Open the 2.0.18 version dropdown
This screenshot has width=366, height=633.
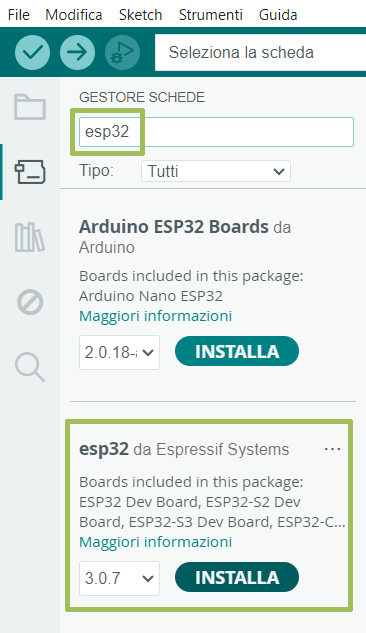coord(119,352)
